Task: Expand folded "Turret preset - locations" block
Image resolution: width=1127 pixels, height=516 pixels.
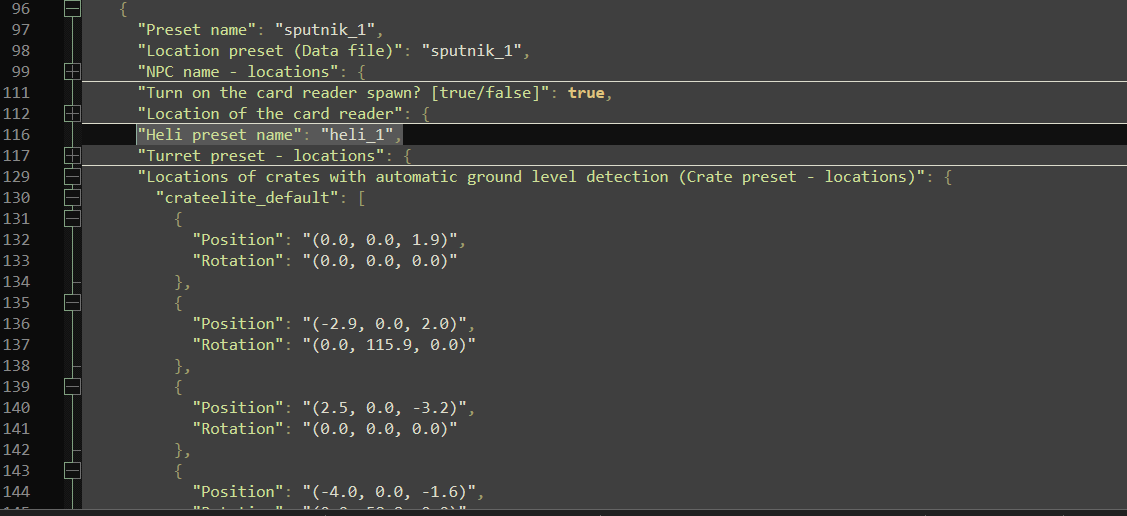Action: [71, 156]
